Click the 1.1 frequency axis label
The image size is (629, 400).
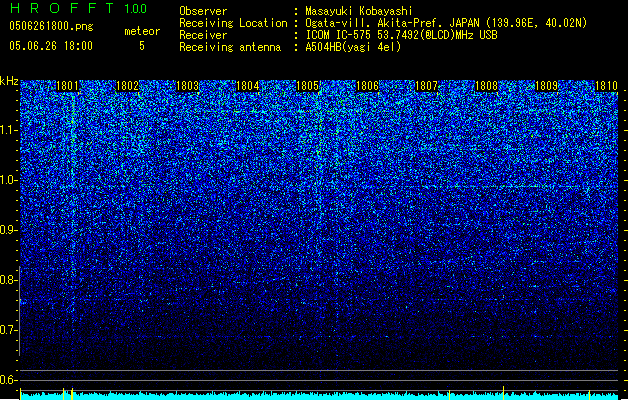pos(9,130)
